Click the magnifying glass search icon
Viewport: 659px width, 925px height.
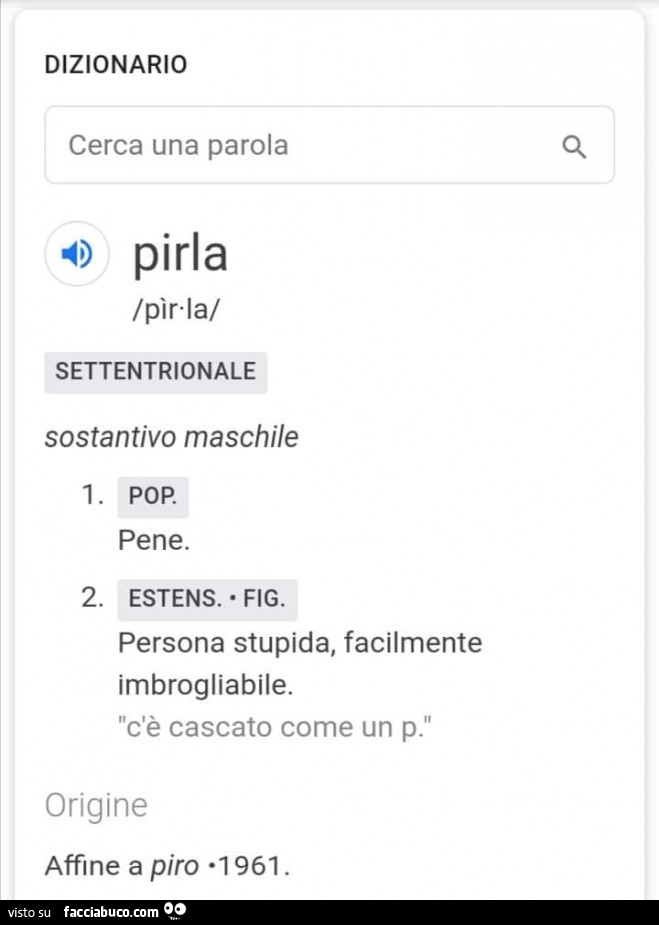[574, 147]
